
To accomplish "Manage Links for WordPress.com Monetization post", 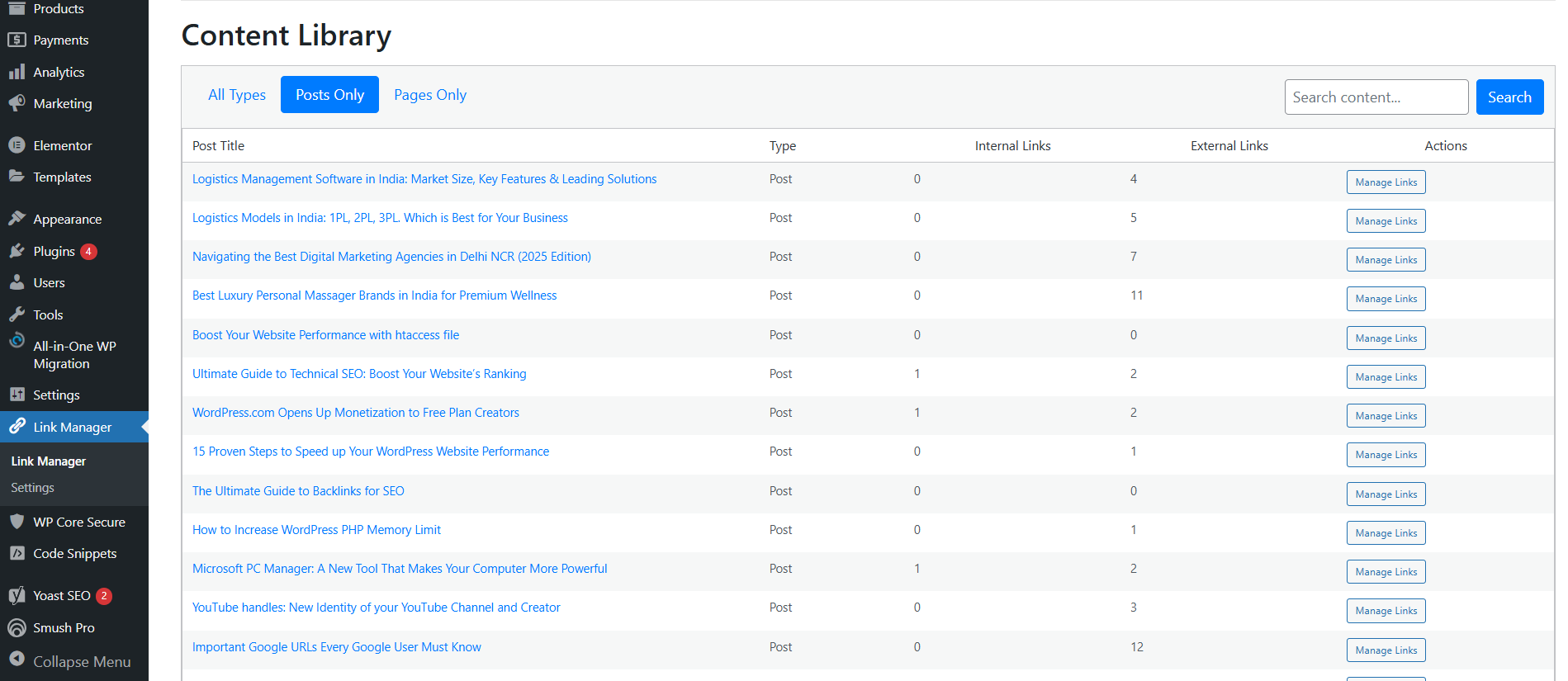I will pyautogui.click(x=1386, y=416).
